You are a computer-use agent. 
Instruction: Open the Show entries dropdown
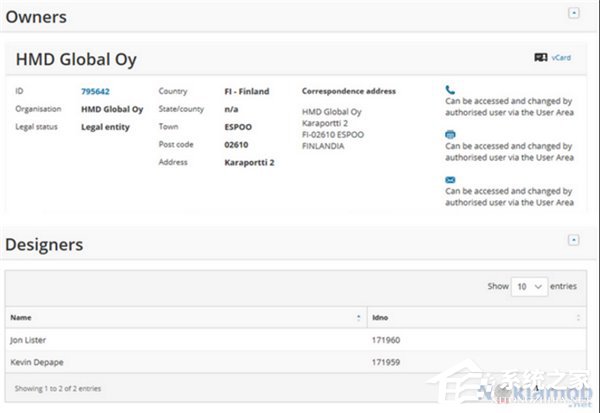(529, 287)
